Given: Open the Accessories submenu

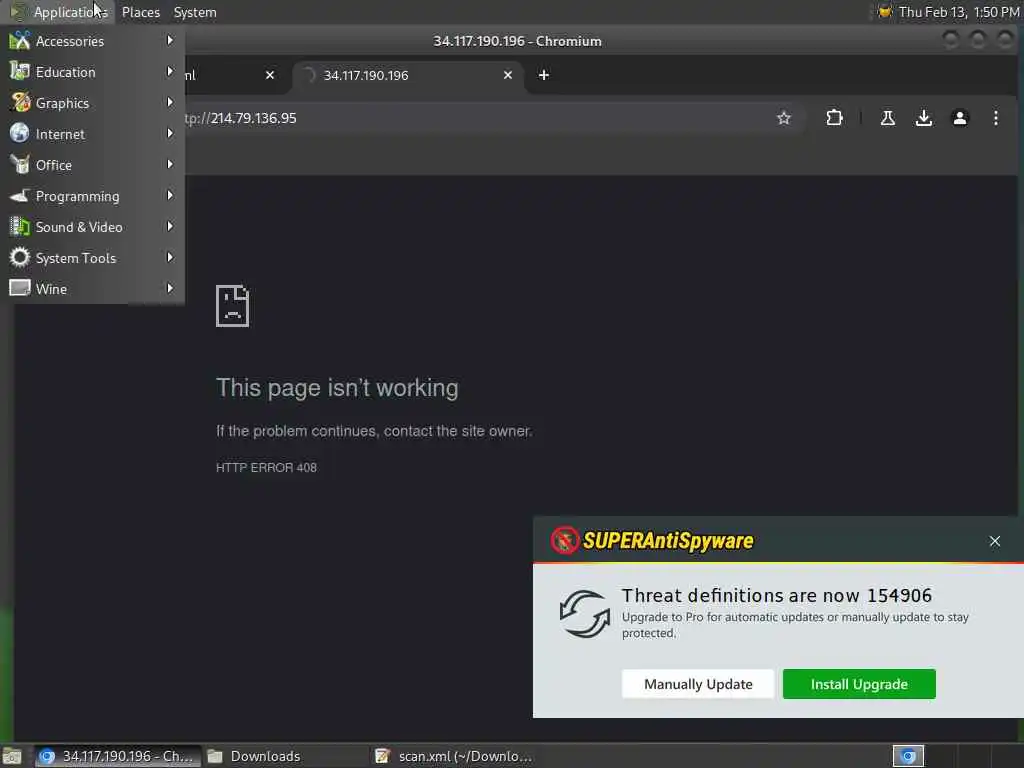Looking at the screenshot, I should click(92, 41).
